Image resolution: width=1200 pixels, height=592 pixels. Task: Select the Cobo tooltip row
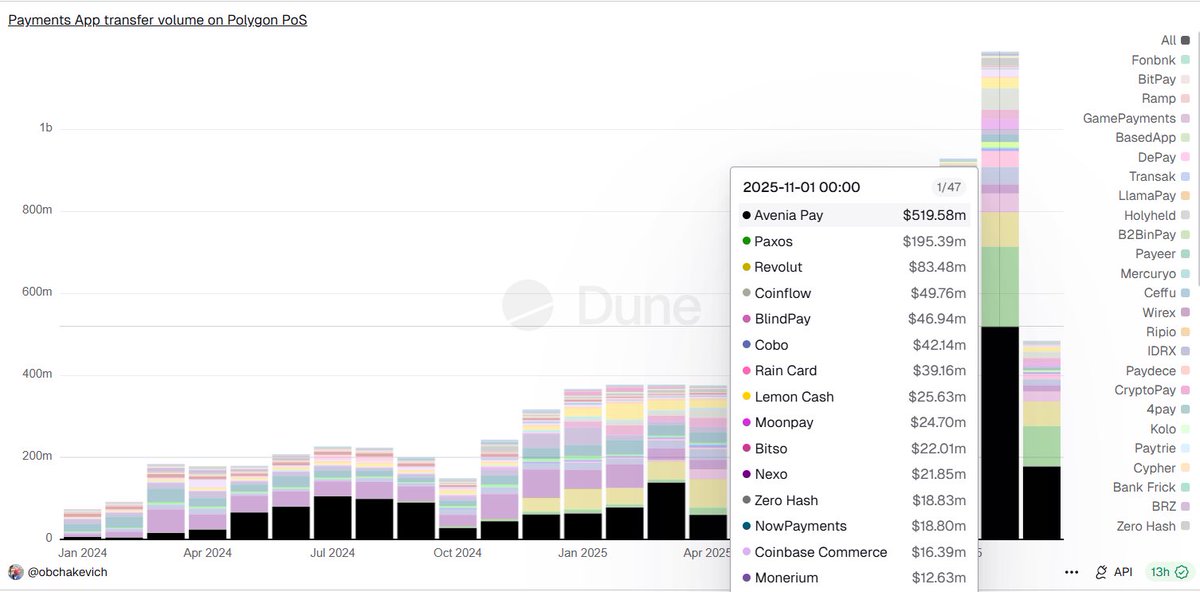[854, 345]
